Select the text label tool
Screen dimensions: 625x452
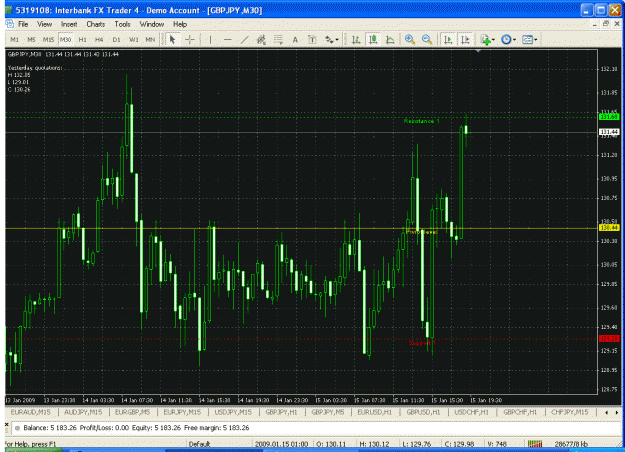[312, 39]
